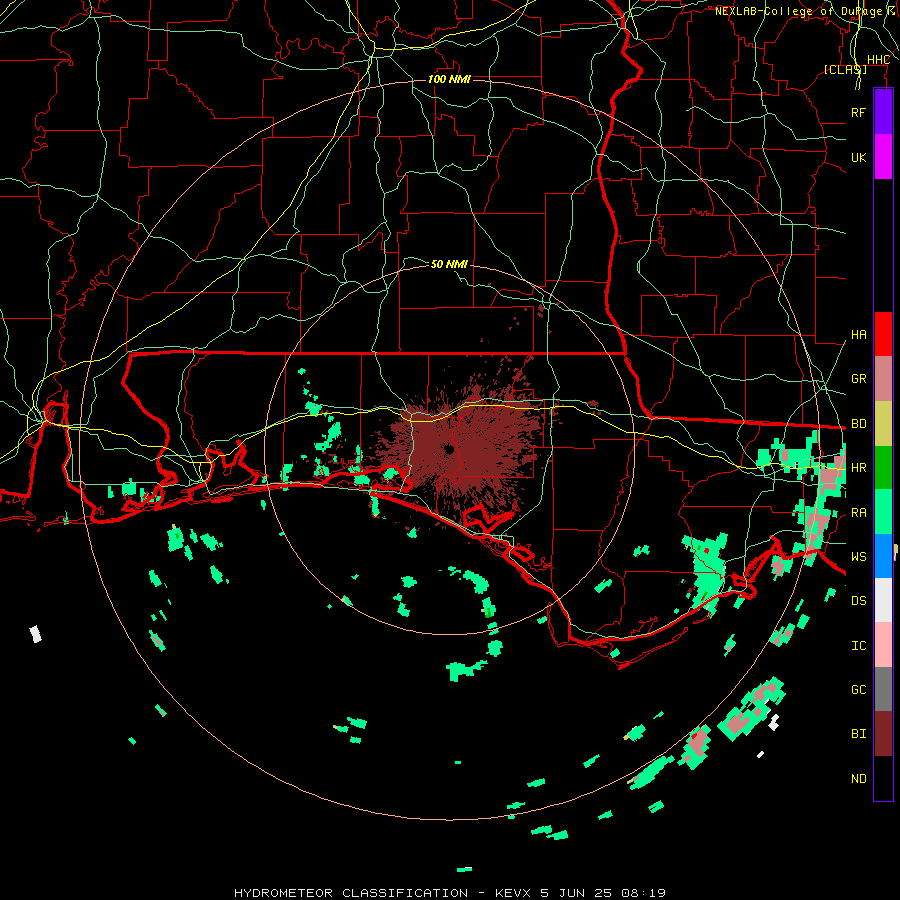
Task: Pick the bright green RA legend block
Action: [883, 512]
